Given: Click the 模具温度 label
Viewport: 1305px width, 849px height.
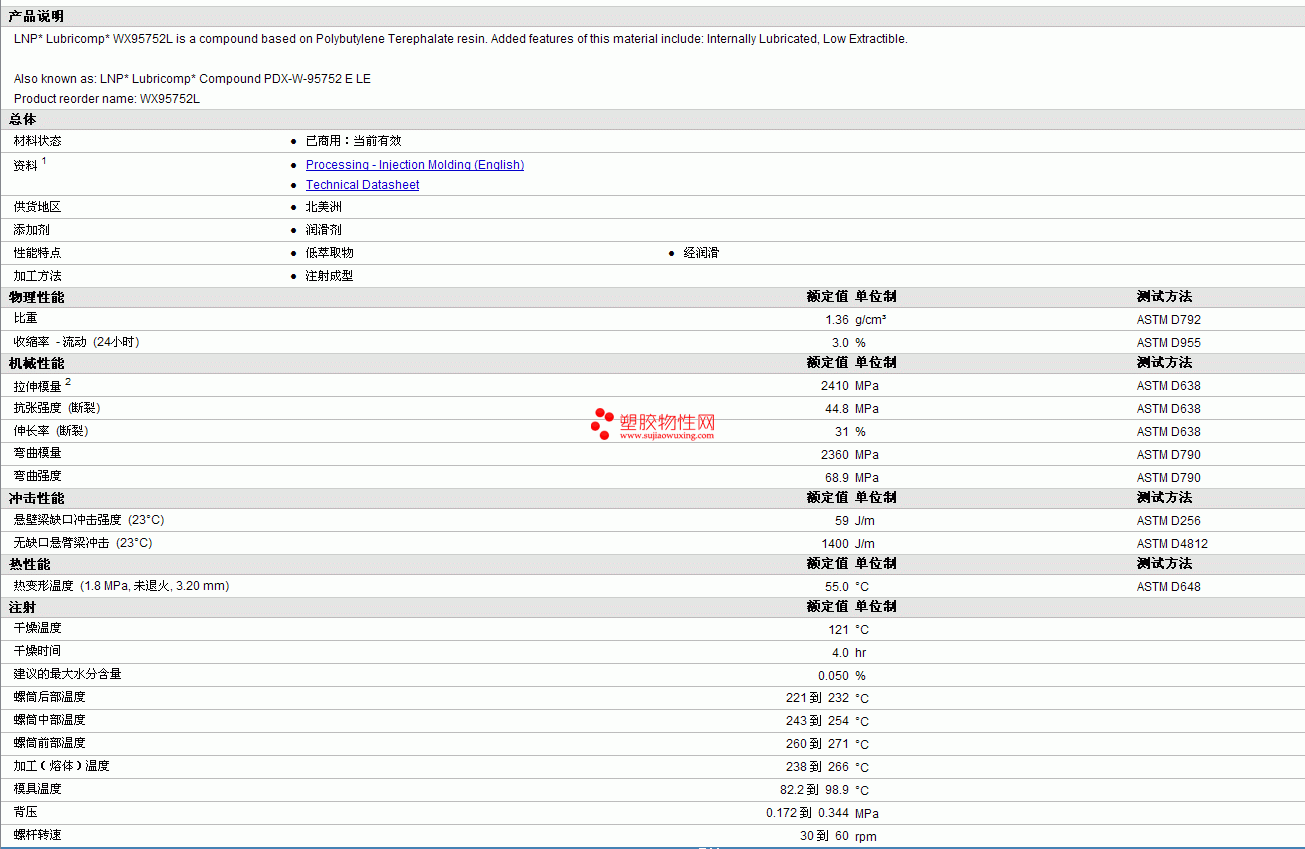Looking at the screenshot, I should [37, 789].
